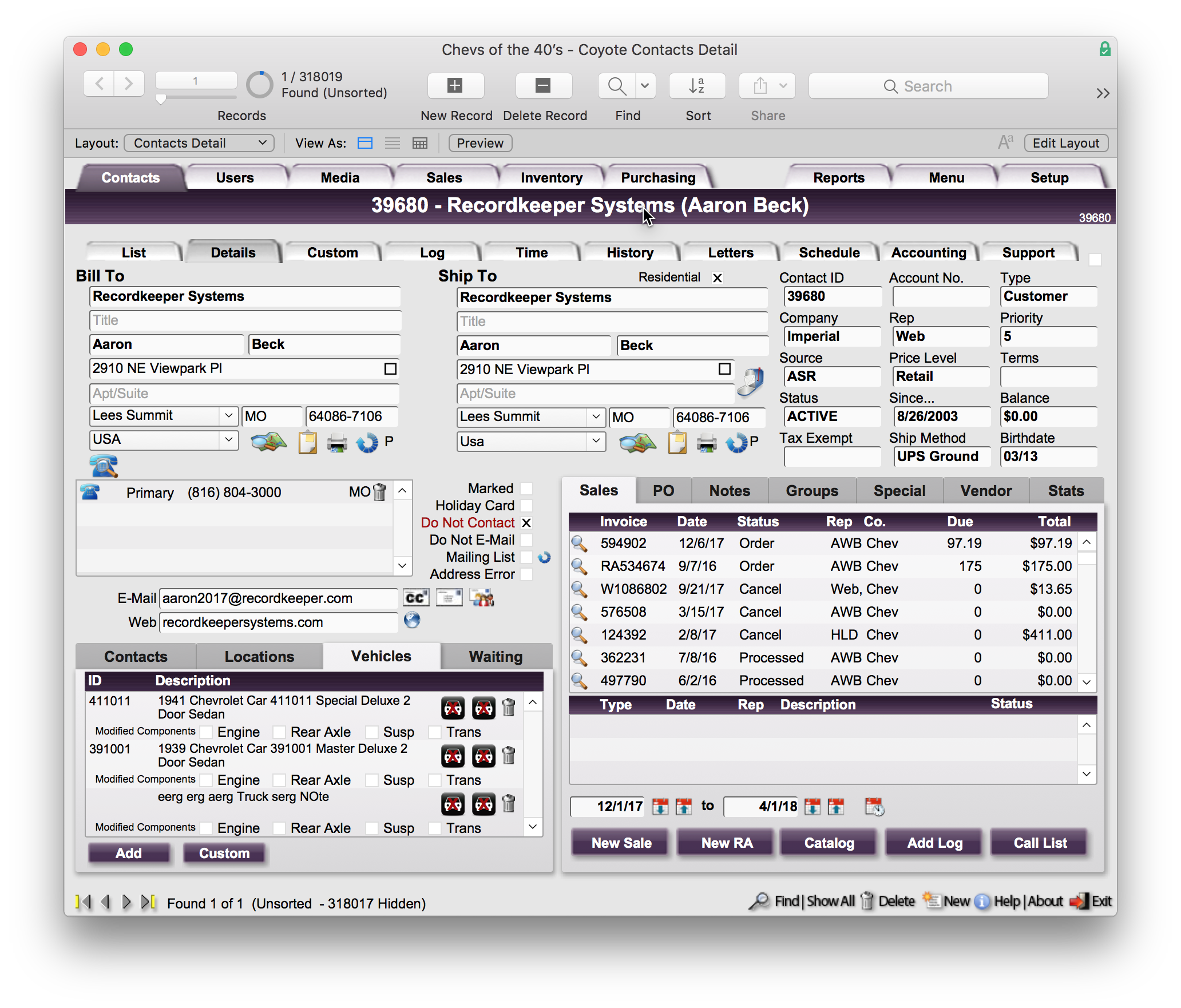The image size is (1181, 1008).
Task: Expand the Bill To country USA dropdown
Action: point(228,440)
